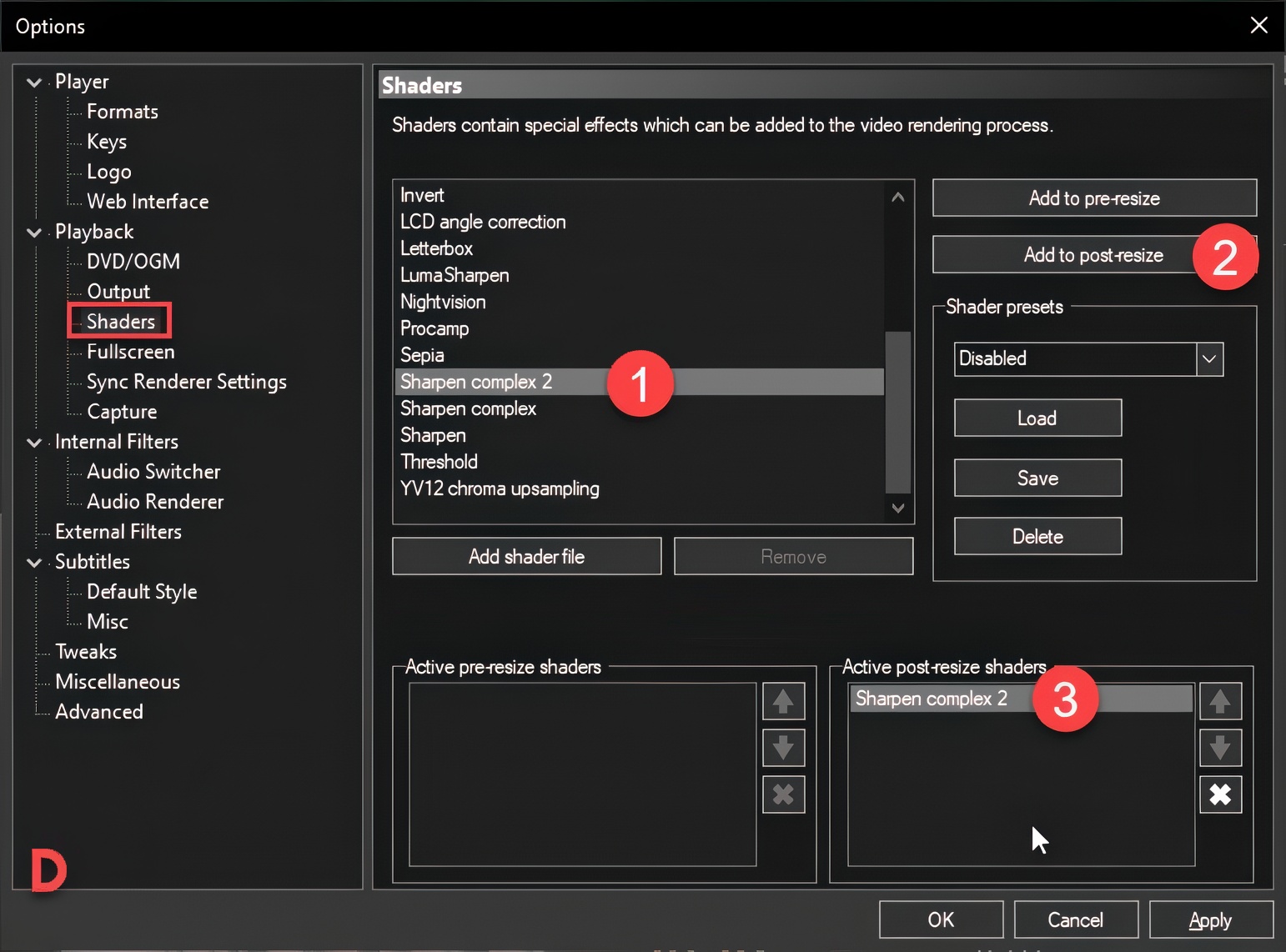The image size is (1286, 952).
Task: Open Advanced settings page
Action: point(99,712)
